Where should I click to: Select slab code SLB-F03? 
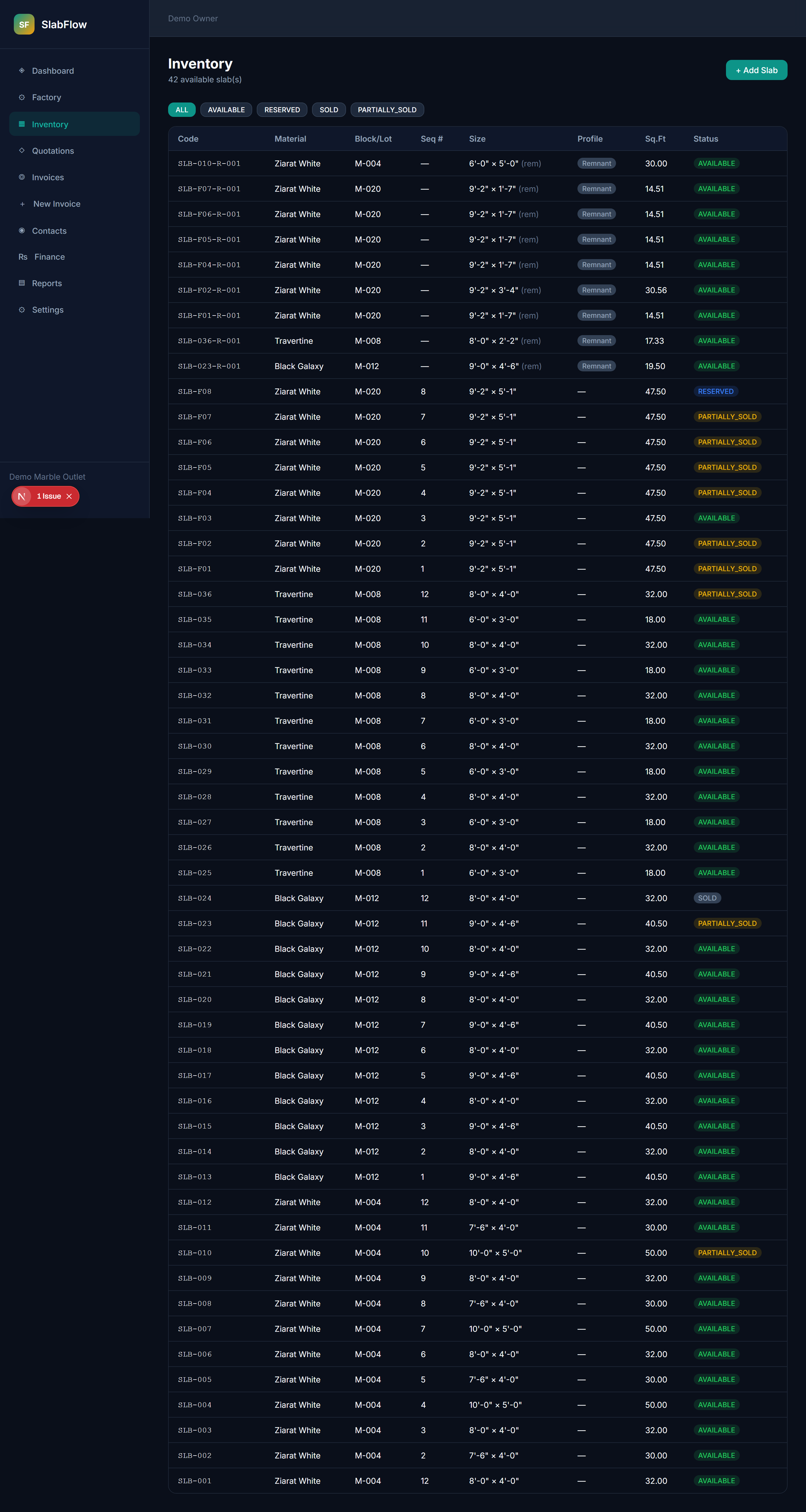195,518
